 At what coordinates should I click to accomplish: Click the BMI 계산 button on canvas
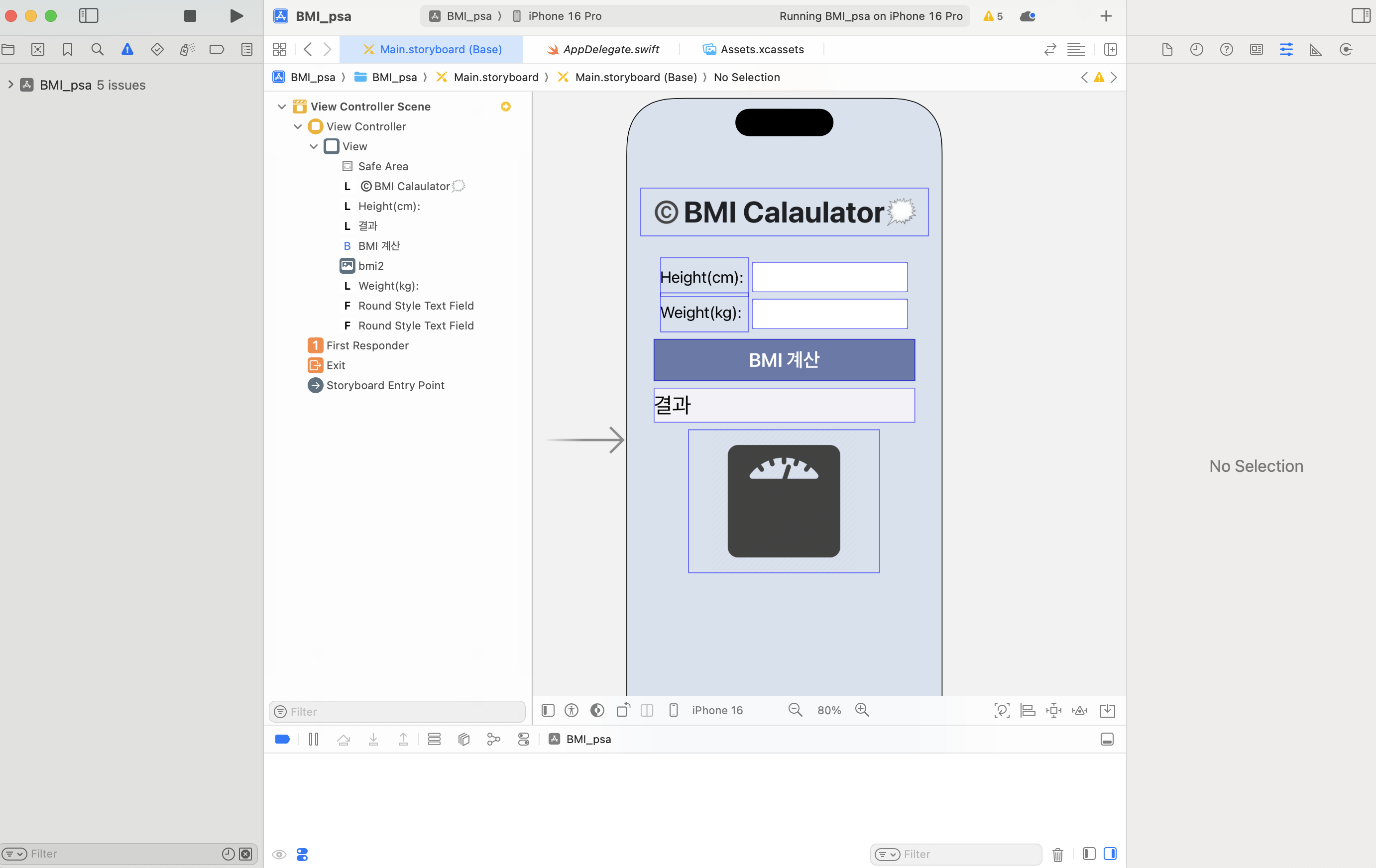784,360
